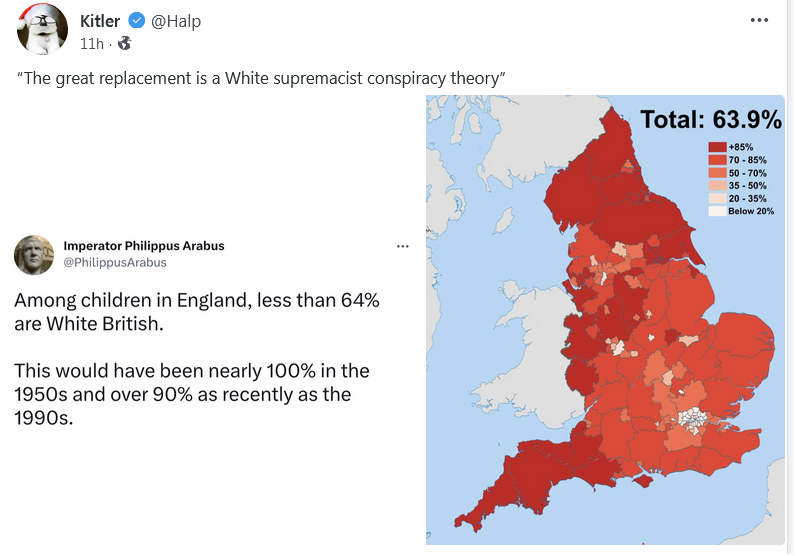
Task: Click Imperator Philippus Arabus name
Action: (144, 246)
